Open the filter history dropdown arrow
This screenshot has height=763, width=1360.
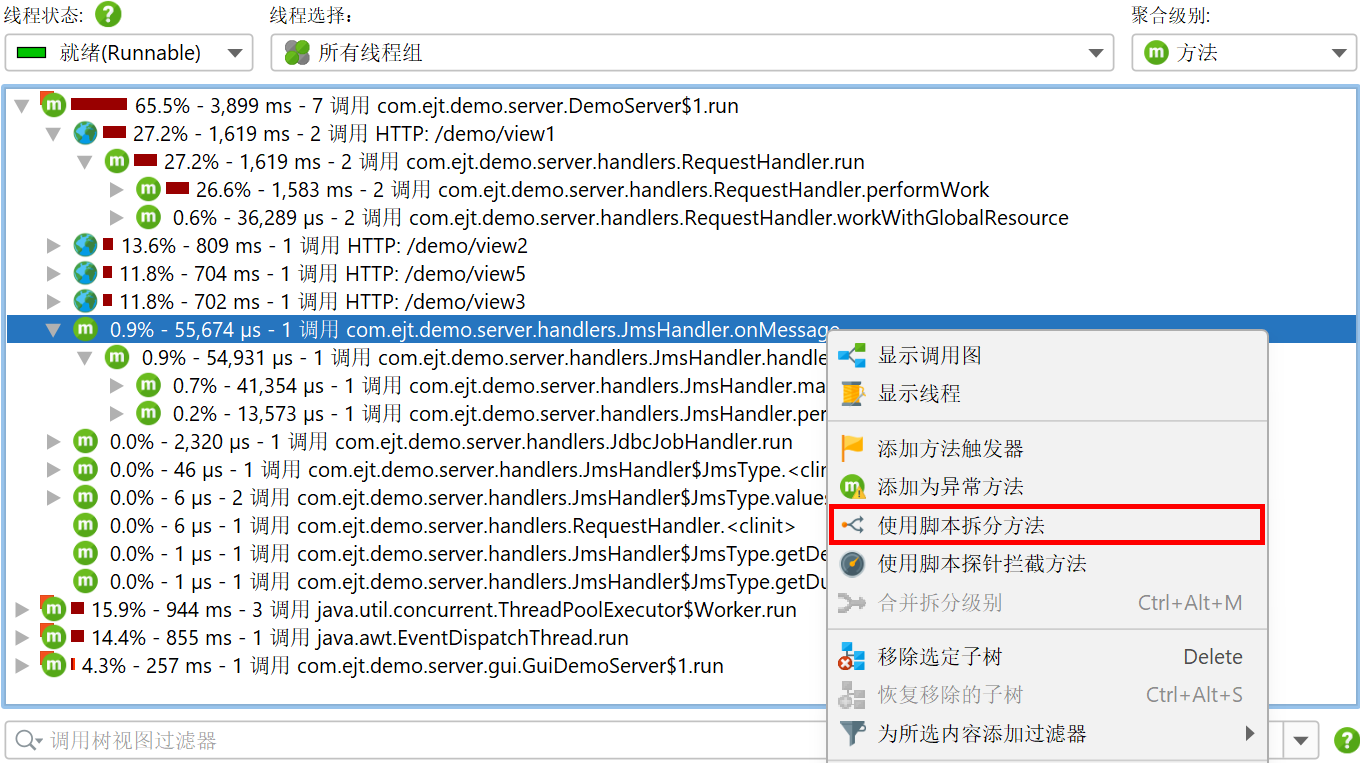pyautogui.click(x=1300, y=741)
